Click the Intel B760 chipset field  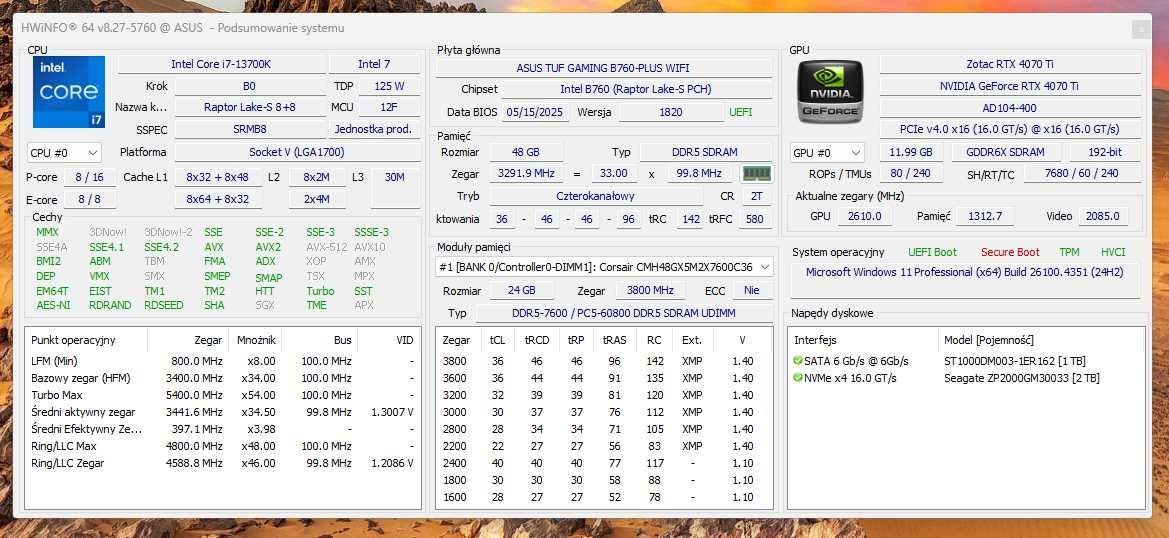[636, 90]
